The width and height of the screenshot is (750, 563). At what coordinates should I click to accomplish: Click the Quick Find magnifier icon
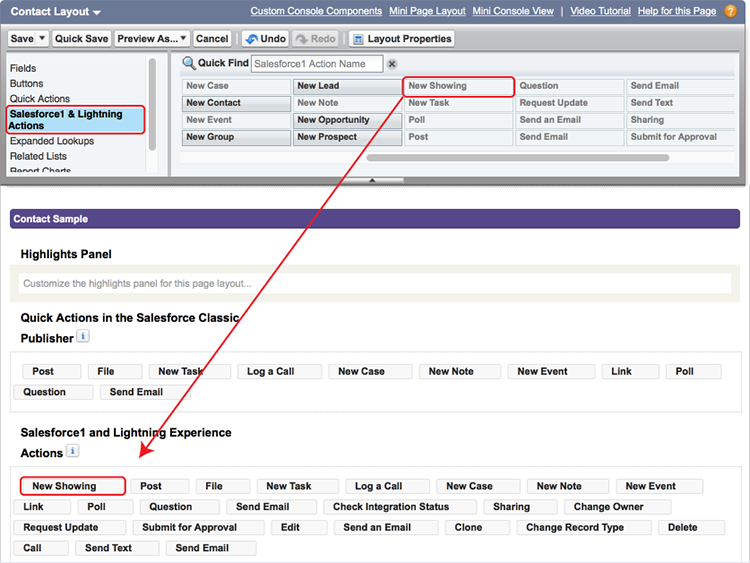(x=189, y=63)
